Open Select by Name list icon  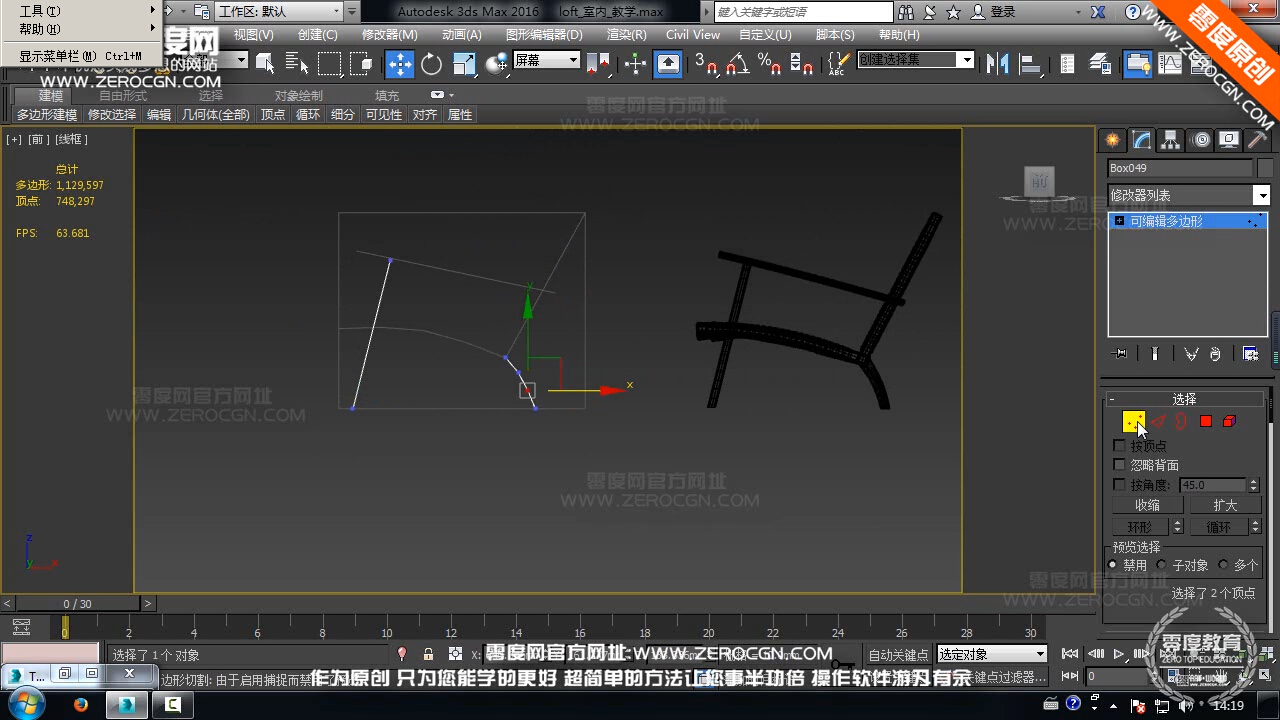click(x=297, y=64)
